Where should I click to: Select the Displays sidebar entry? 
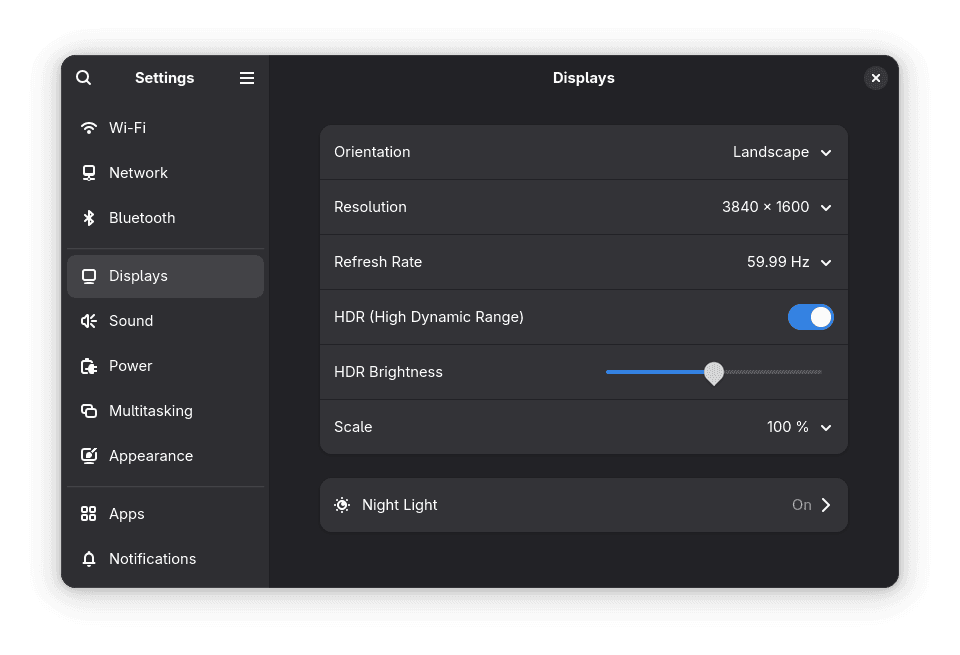point(165,276)
